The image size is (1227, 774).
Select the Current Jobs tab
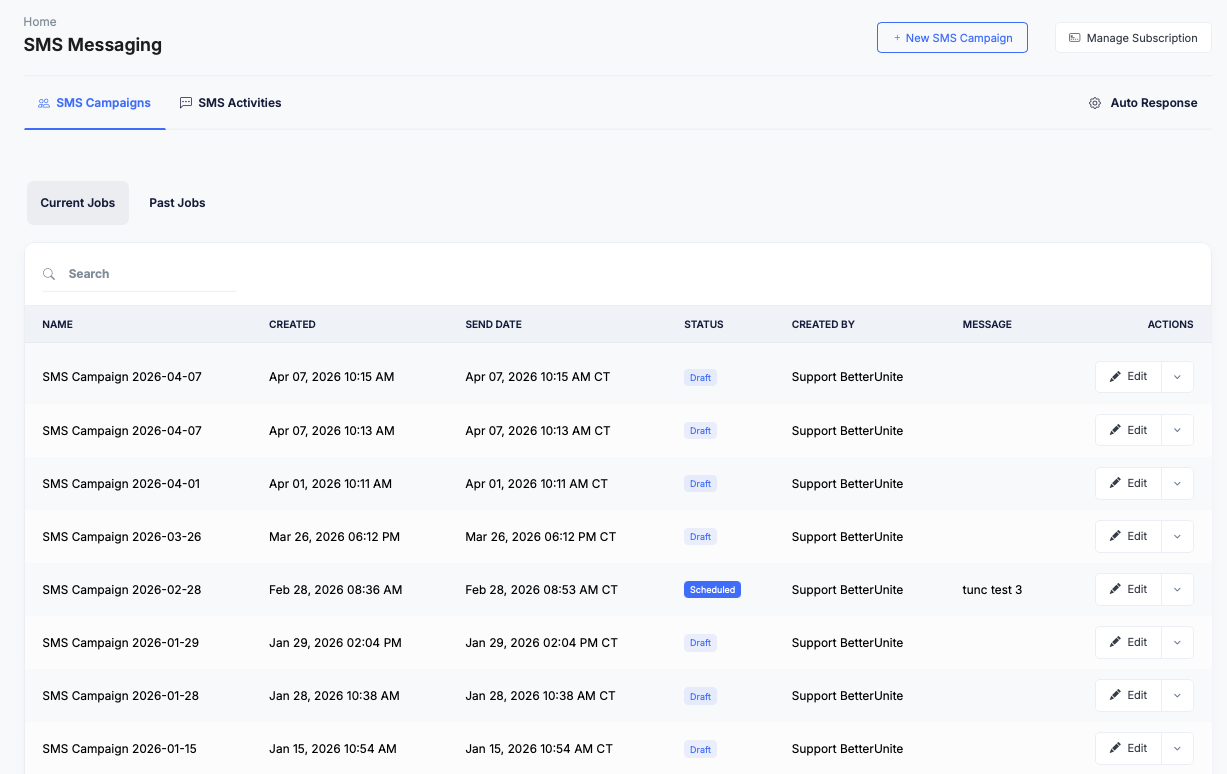pos(78,203)
